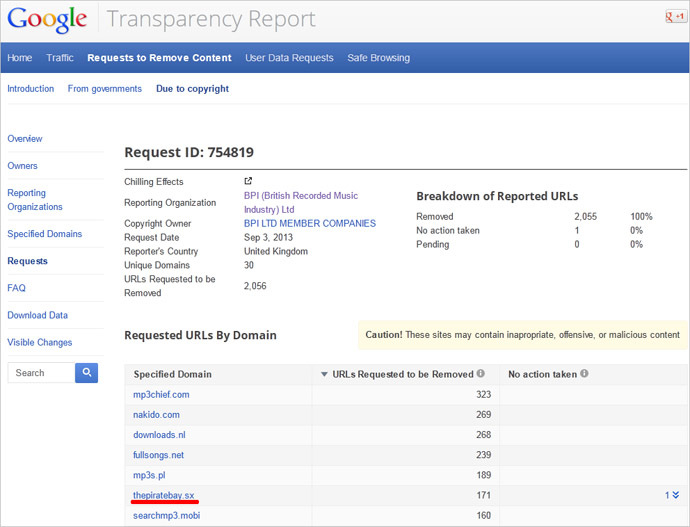
Task: Open the Chilling Effects external link icon
Action: click(248, 181)
